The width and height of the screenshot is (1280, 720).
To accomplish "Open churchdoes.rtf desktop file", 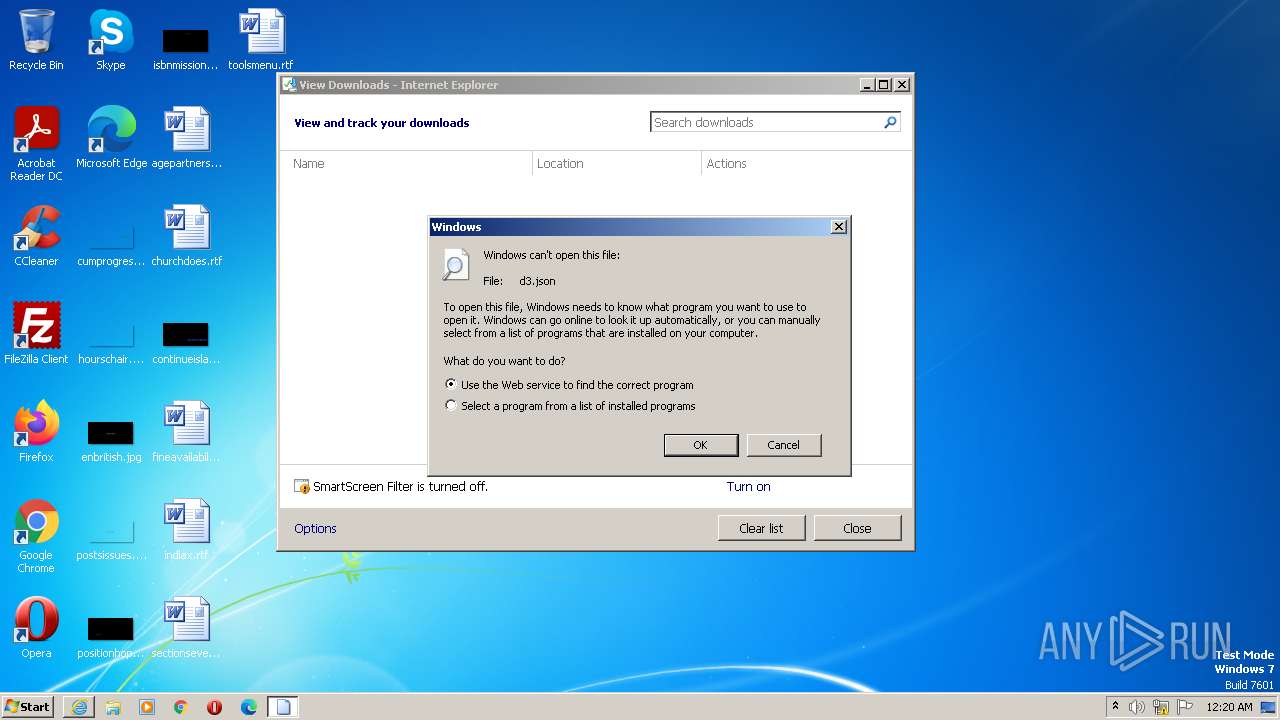I will coord(186,236).
